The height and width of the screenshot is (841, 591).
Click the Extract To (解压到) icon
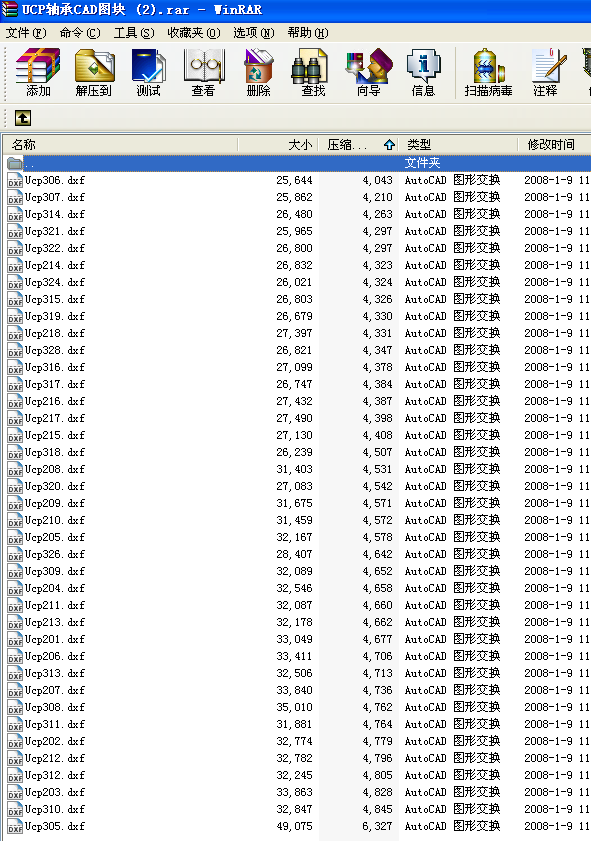[93, 72]
